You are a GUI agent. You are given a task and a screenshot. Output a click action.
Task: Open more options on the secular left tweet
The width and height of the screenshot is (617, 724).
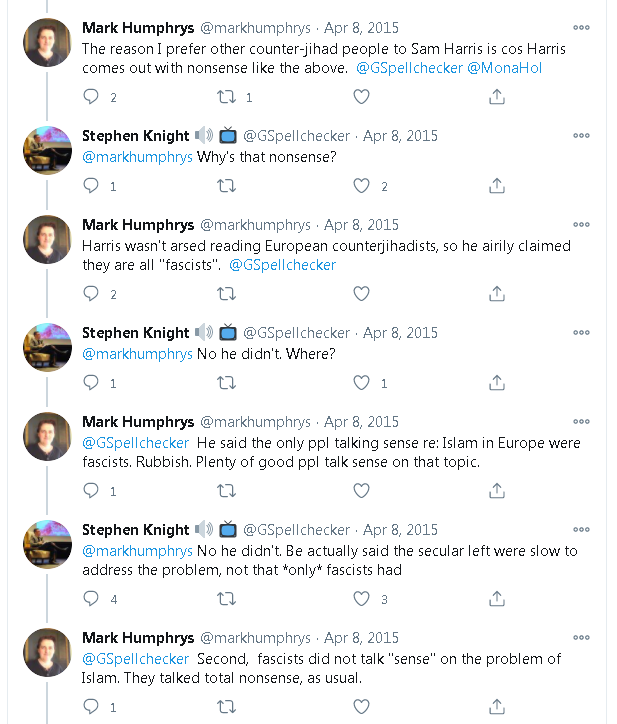pos(581,530)
